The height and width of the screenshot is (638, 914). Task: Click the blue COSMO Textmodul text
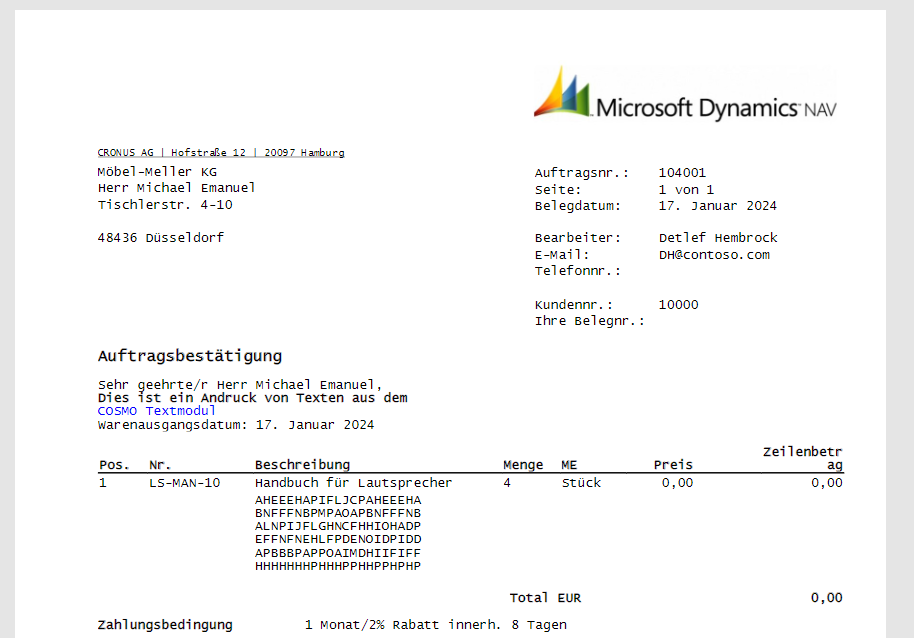pyautogui.click(x=156, y=411)
